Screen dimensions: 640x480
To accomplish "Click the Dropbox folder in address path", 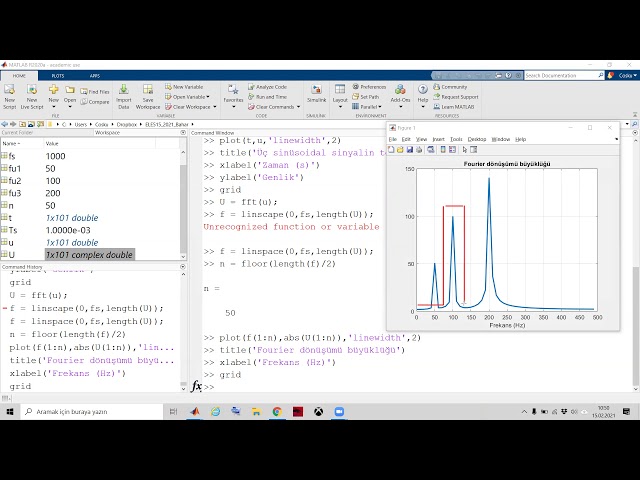I will coord(127,124).
